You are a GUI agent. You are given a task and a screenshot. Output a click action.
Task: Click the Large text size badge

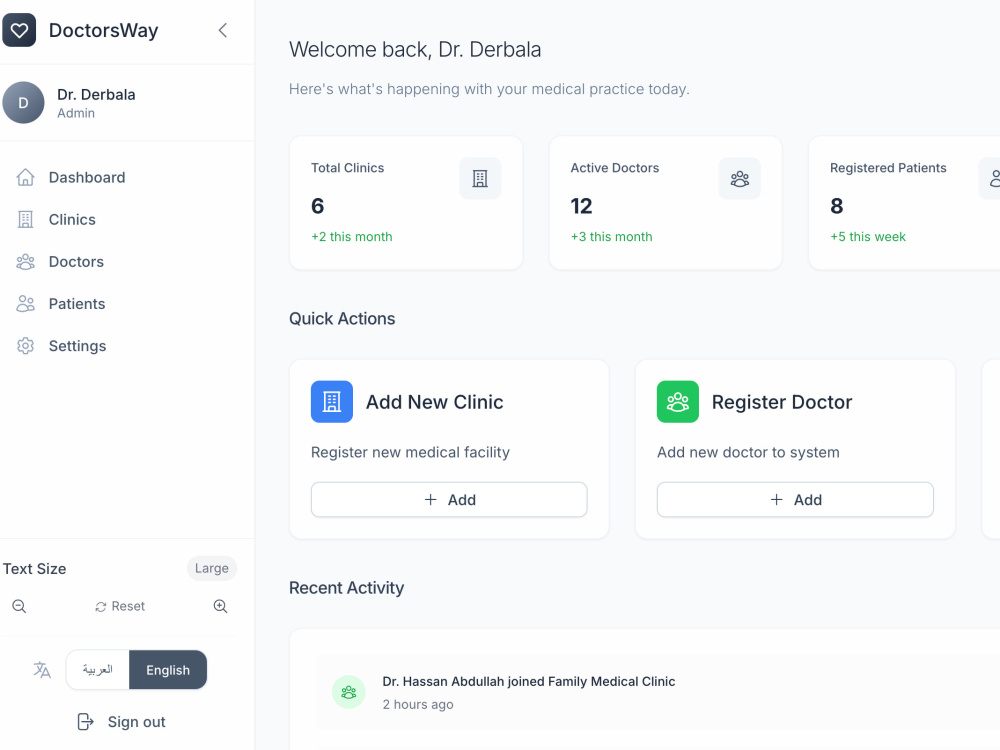[x=212, y=568]
